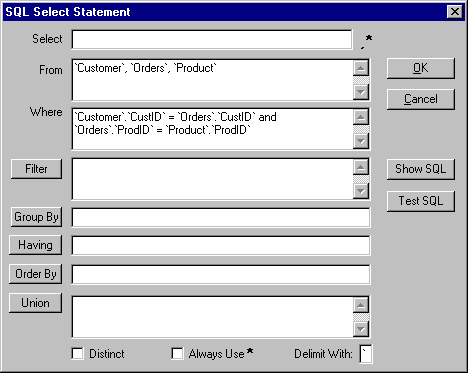Toggle the Always Use * checkbox

[x=177, y=354]
